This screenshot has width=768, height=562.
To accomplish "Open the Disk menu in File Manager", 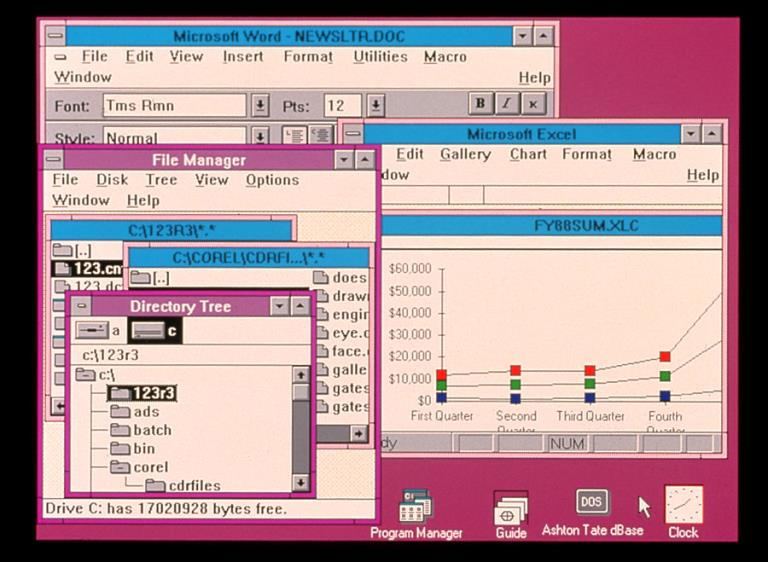I will click(112, 180).
